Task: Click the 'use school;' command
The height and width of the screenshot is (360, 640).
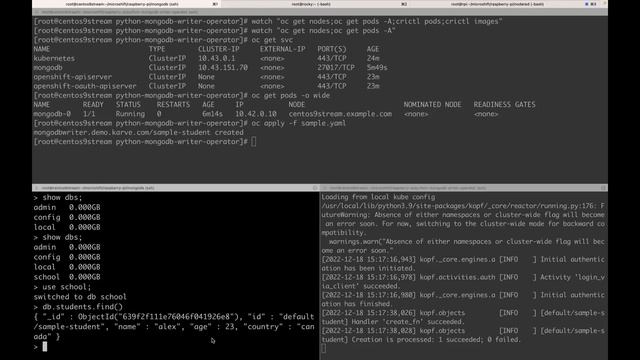Action: (67, 287)
